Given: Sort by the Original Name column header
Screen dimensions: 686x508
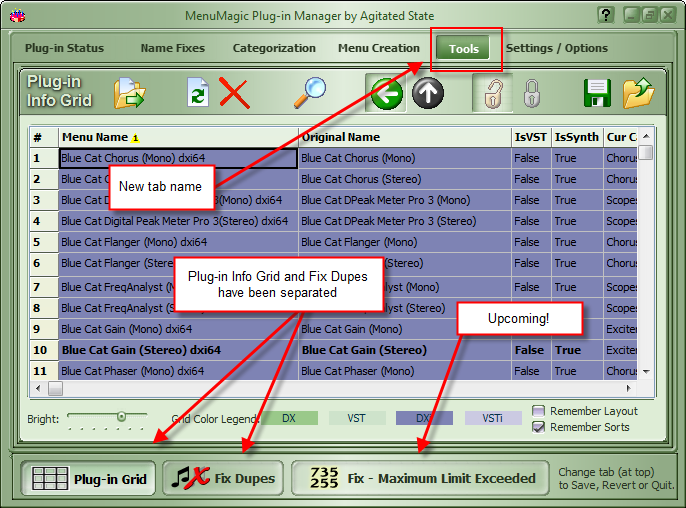Looking at the screenshot, I should pyautogui.click(x=405, y=137).
